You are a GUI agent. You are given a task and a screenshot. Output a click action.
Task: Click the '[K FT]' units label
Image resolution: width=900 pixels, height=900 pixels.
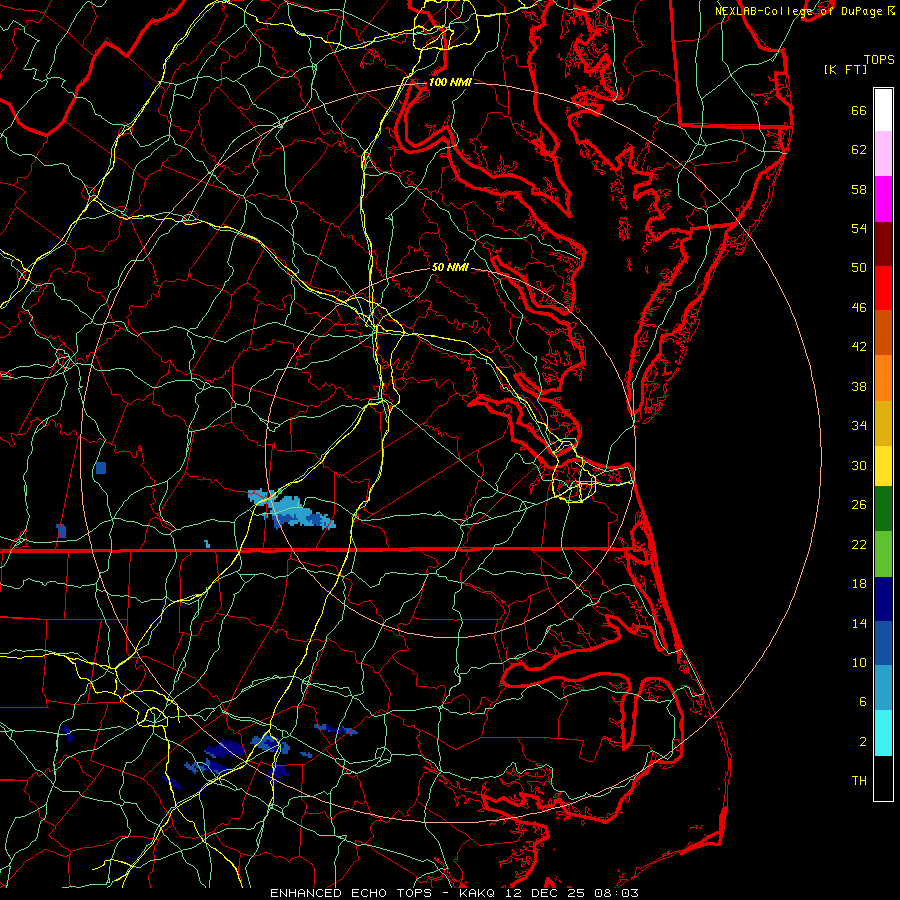pos(845,69)
